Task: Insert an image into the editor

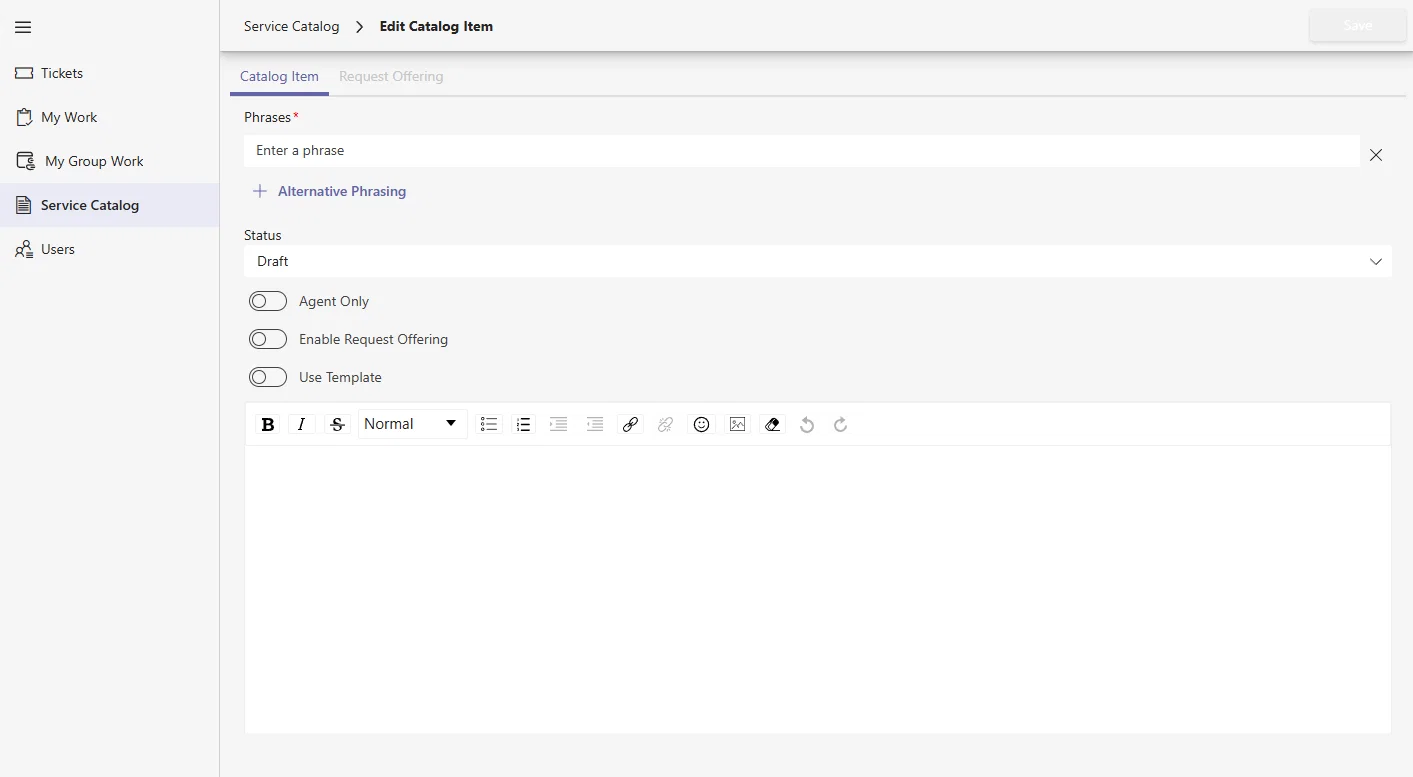Action: [737, 425]
